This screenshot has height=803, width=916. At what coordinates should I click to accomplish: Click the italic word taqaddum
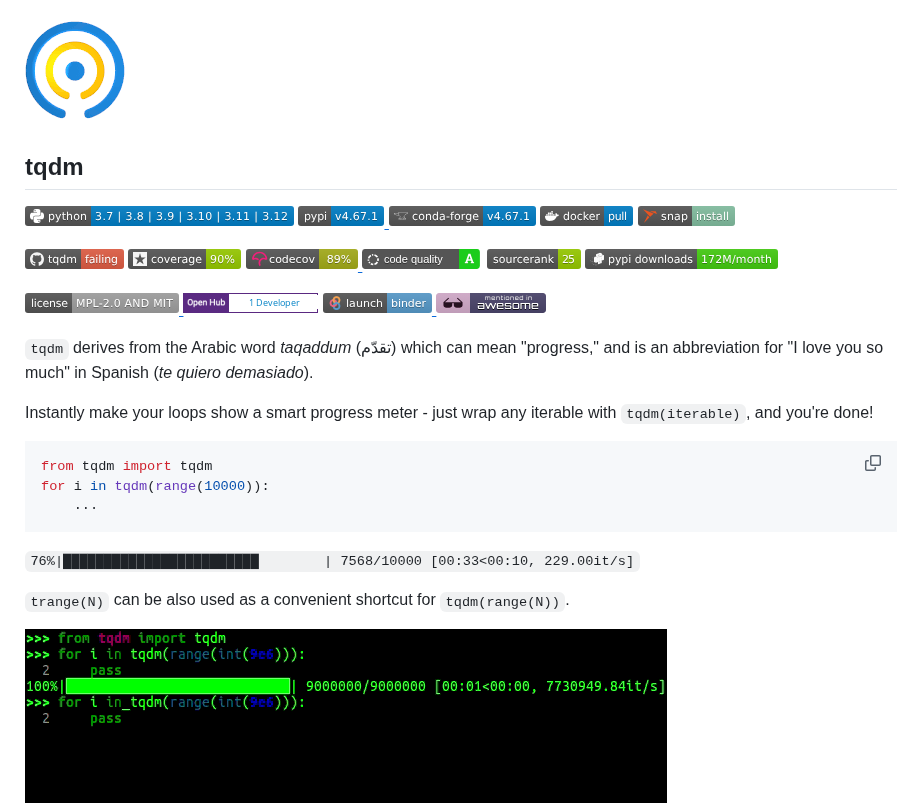(315, 347)
